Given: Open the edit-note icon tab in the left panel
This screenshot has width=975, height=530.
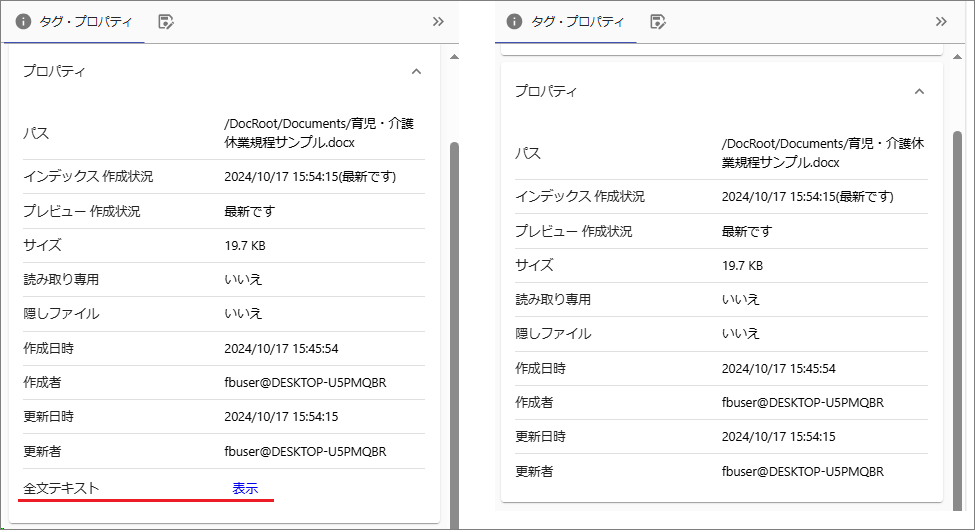Looking at the screenshot, I should 166,21.
